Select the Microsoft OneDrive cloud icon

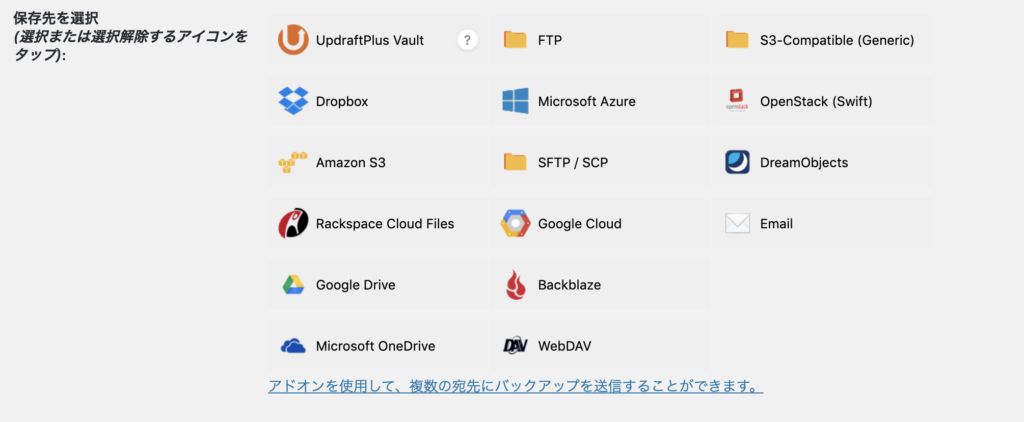[x=293, y=346]
